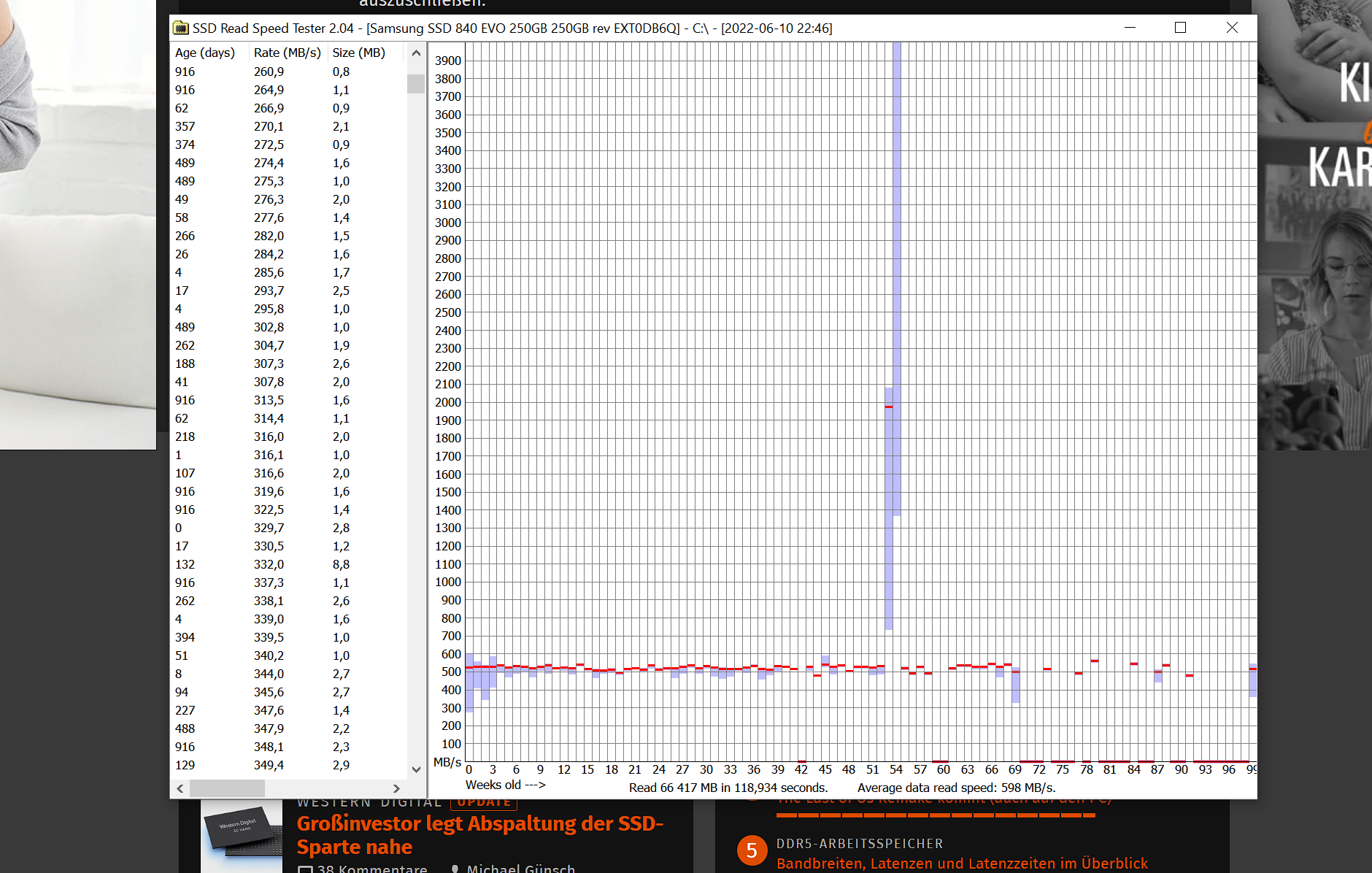The height and width of the screenshot is (873, 1372).
Task: Click the DDR5-ARBEITSSPEICHER category label
Action: (x=860, y=843)
